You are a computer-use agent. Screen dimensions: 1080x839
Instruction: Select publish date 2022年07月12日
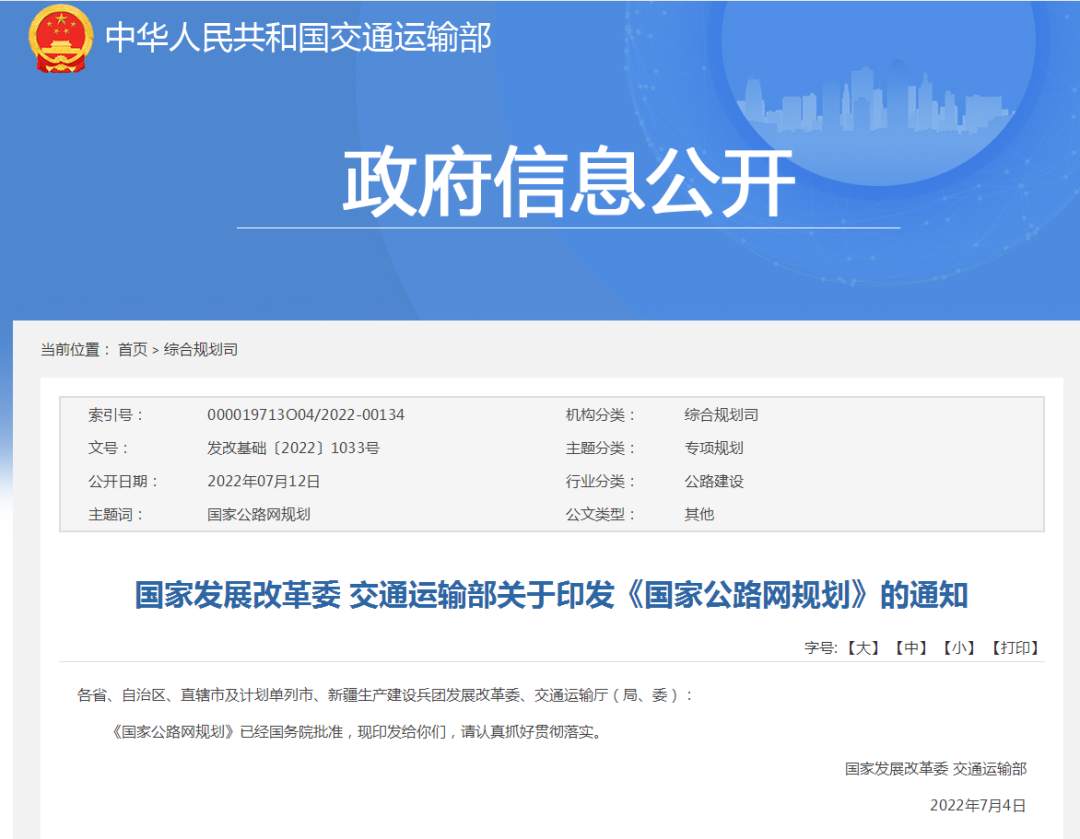point(264,481)
